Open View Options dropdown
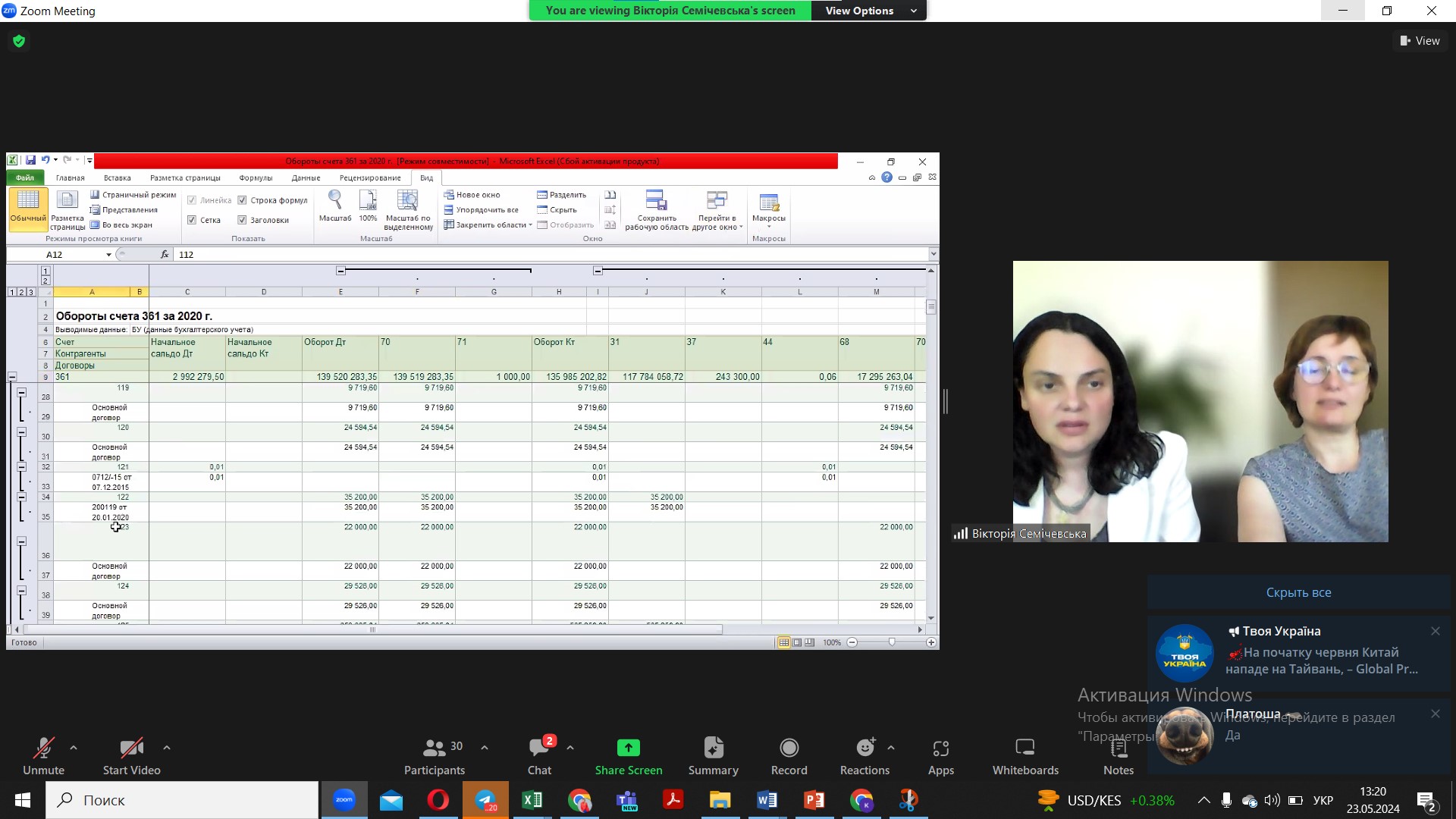Viewport: 1456px width, 819px height. click(868, 11)
